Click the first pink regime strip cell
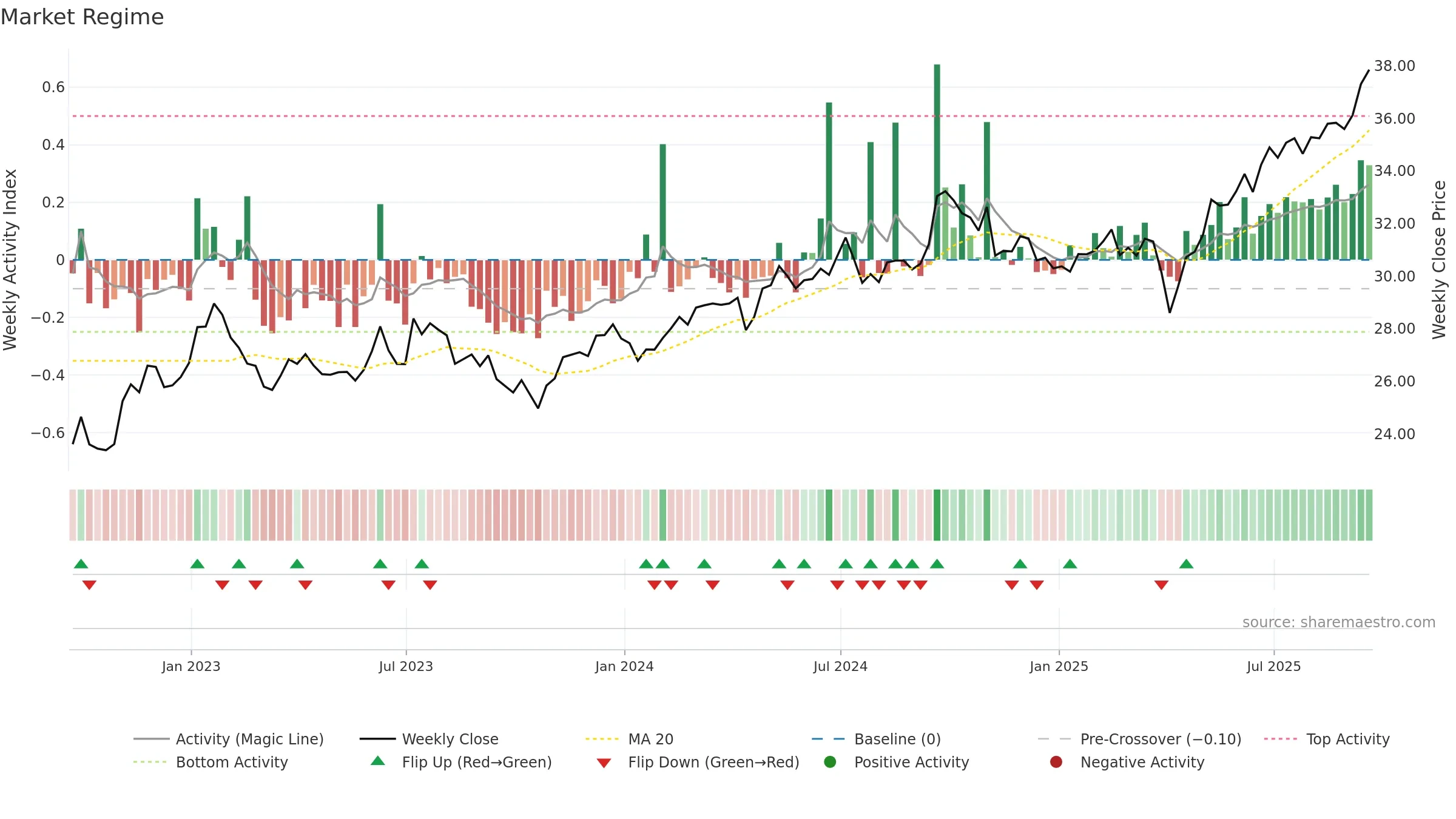 [x=73, y=515]
